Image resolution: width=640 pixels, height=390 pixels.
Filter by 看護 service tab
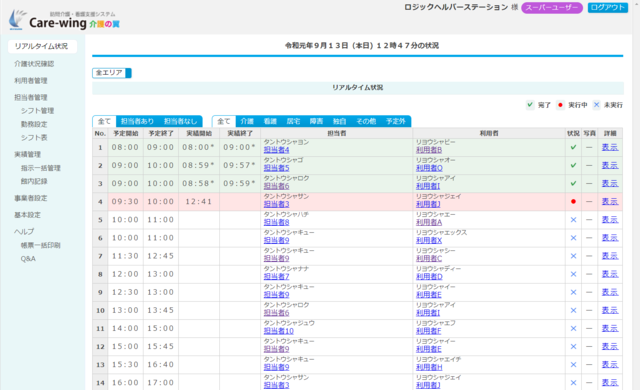click(x=270, y=121)
